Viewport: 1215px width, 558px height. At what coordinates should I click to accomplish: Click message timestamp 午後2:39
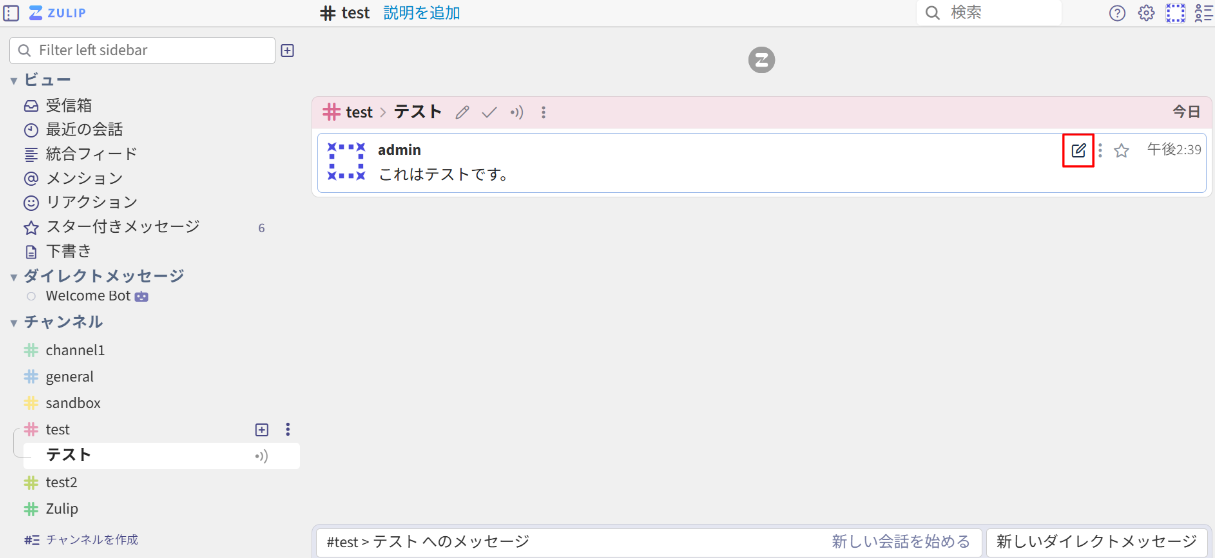pos(1174,149)
